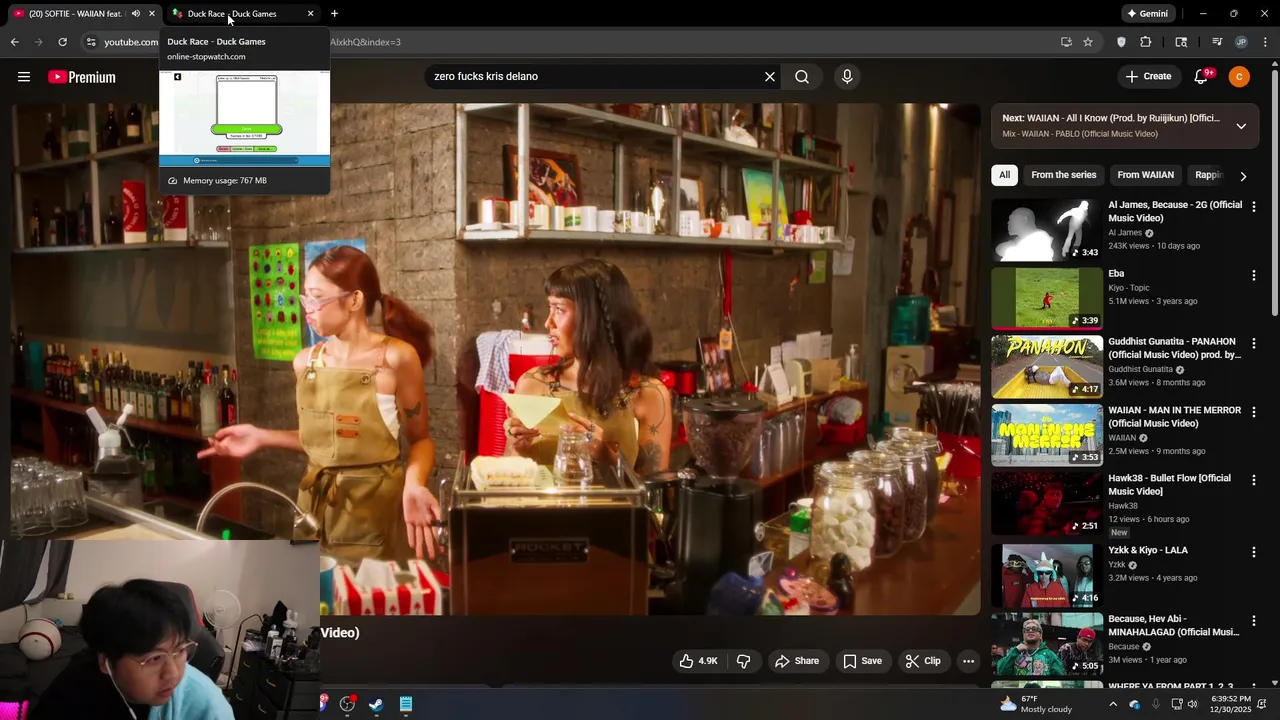Open weather widget Mostly cloudy
This screenshot has width=1280, height=720.
pyautogui.click(x=1036, y=704)
